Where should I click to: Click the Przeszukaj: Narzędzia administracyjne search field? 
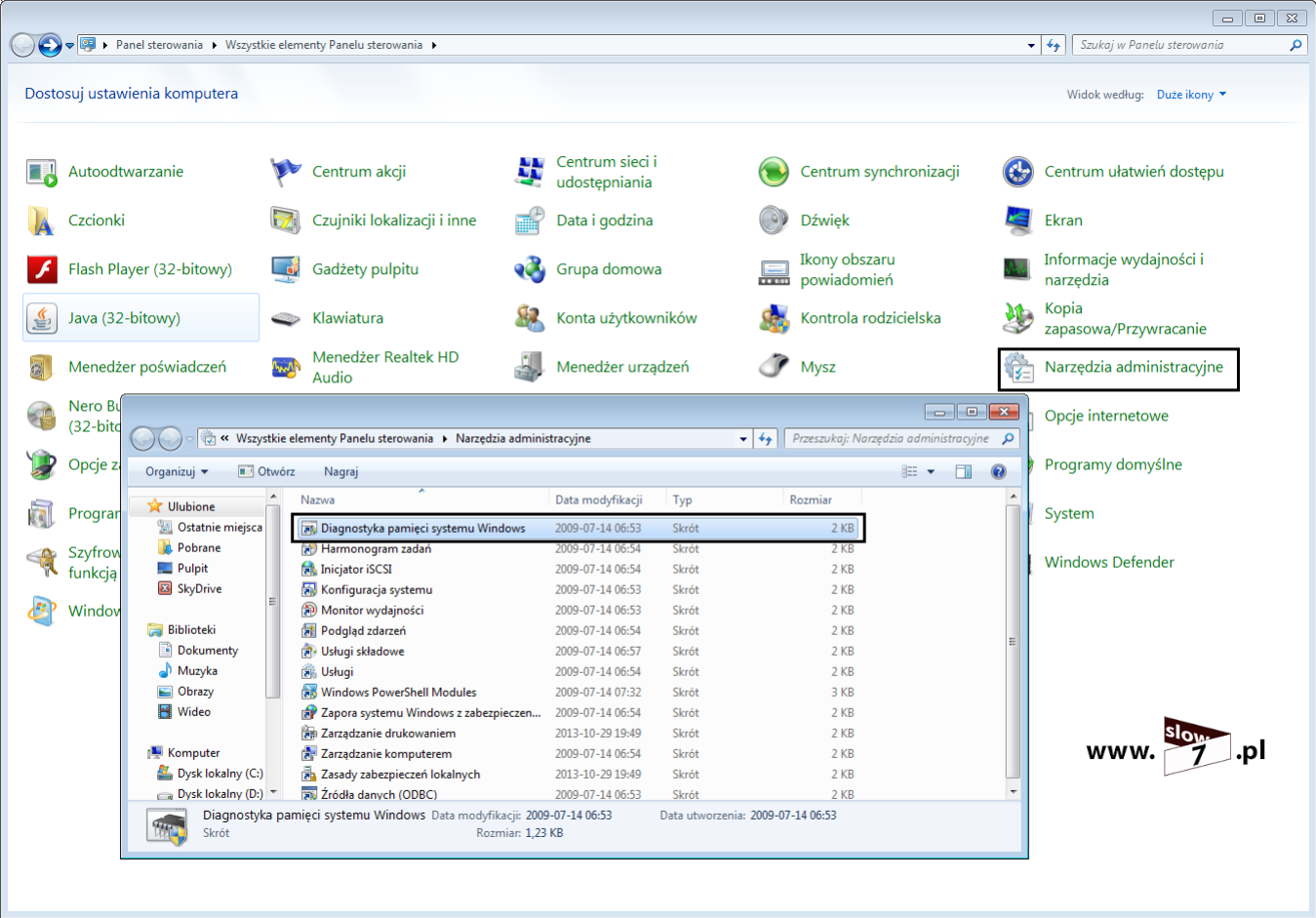[x=902, y=439]
